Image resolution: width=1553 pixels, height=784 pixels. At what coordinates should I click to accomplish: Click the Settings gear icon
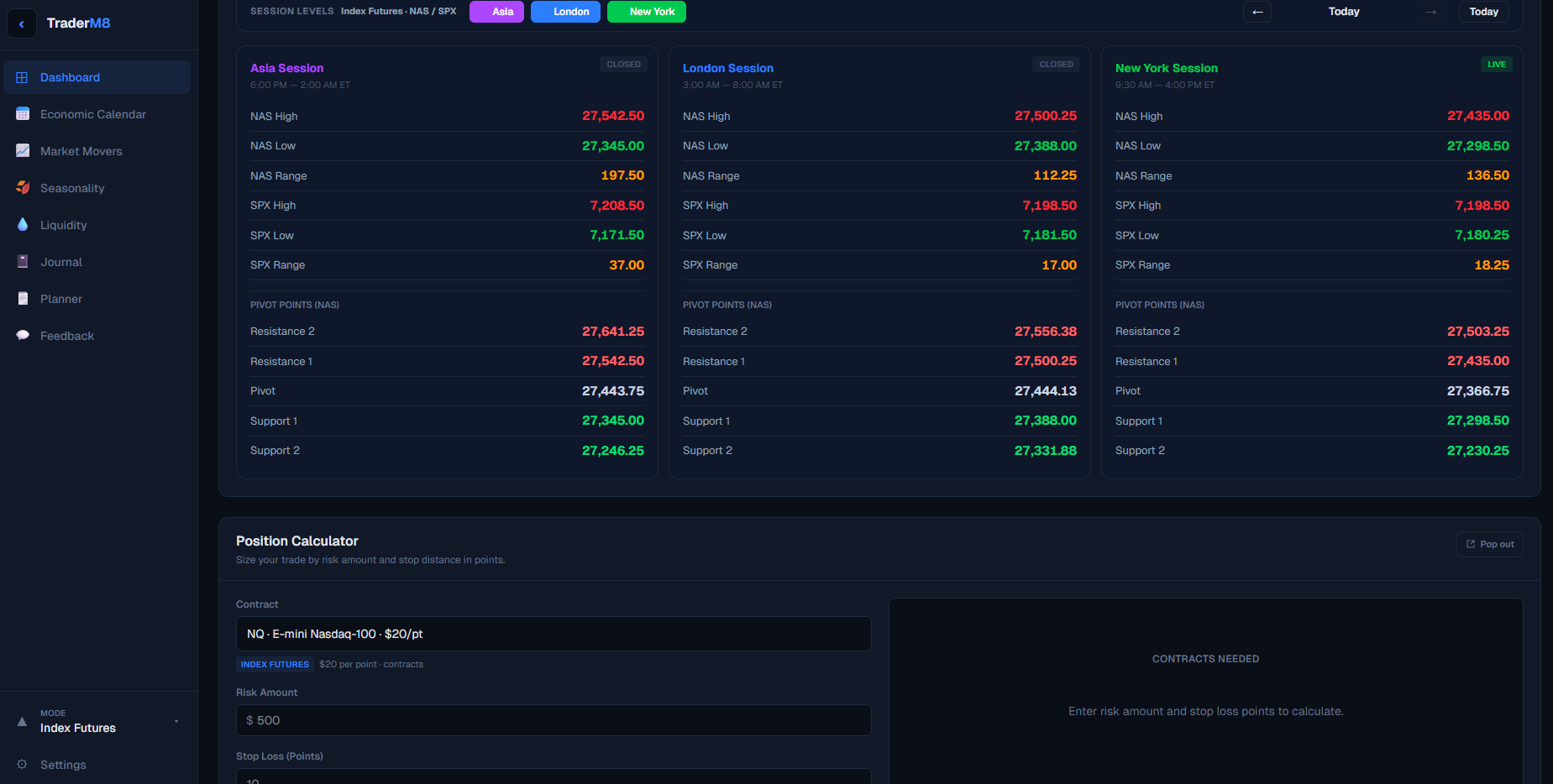pyautogui.click(x=23, y=765)
